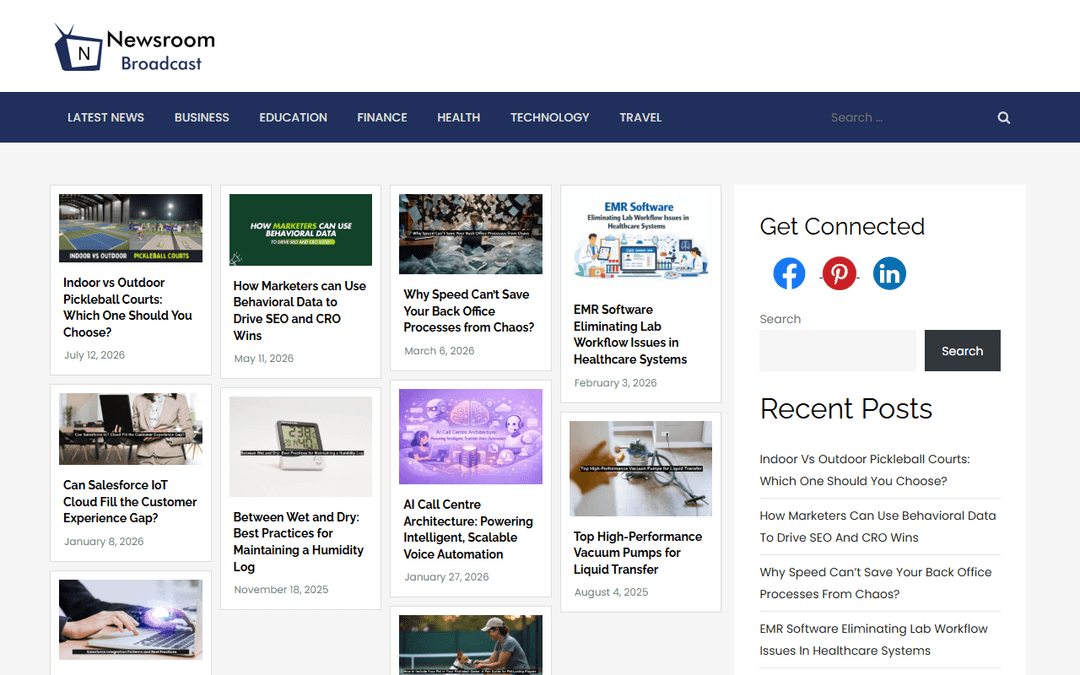1080x675 pixels.
Task: Open EMR Software Eliminating Lab Workflow article title
Action: tap(630, 335)
